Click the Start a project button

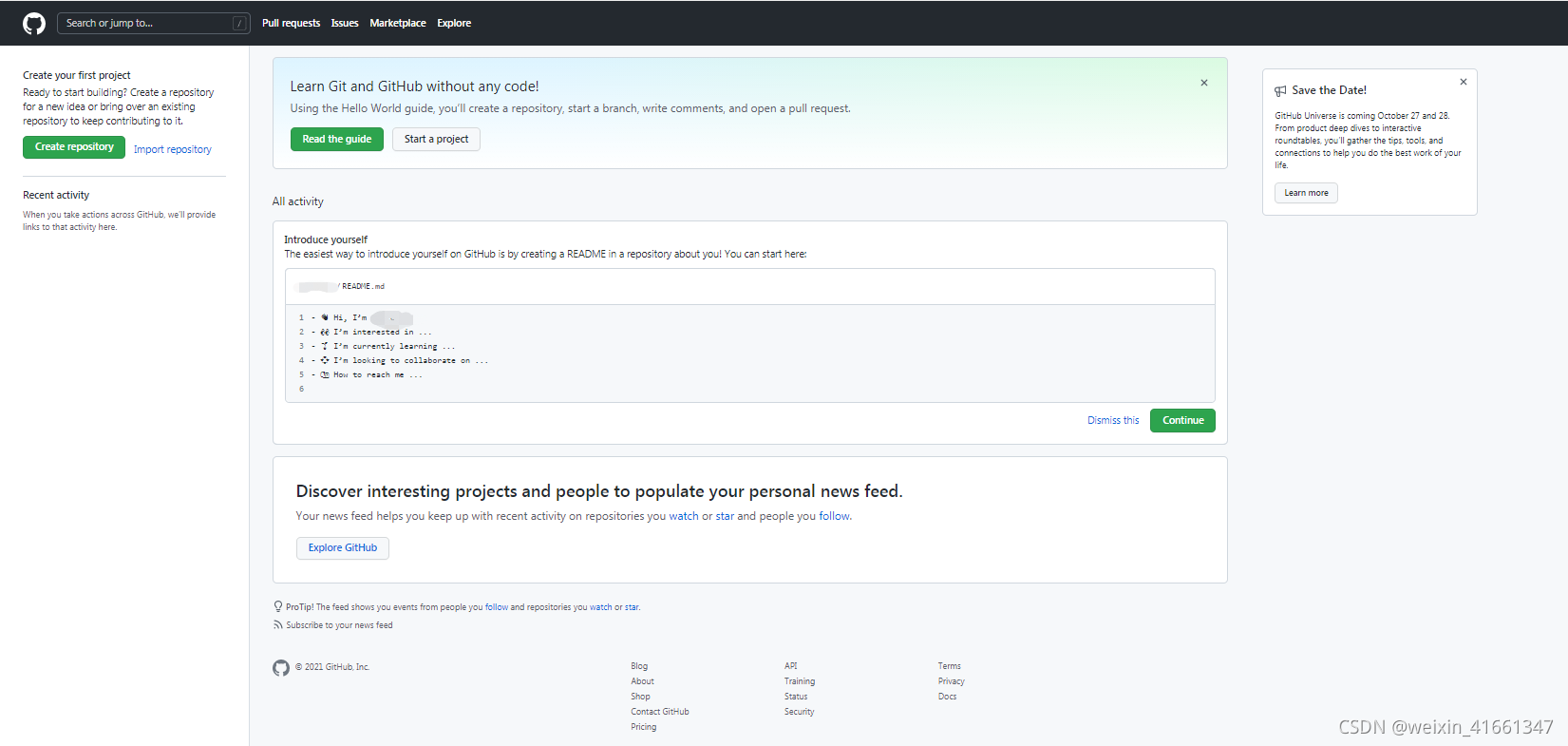436,140
